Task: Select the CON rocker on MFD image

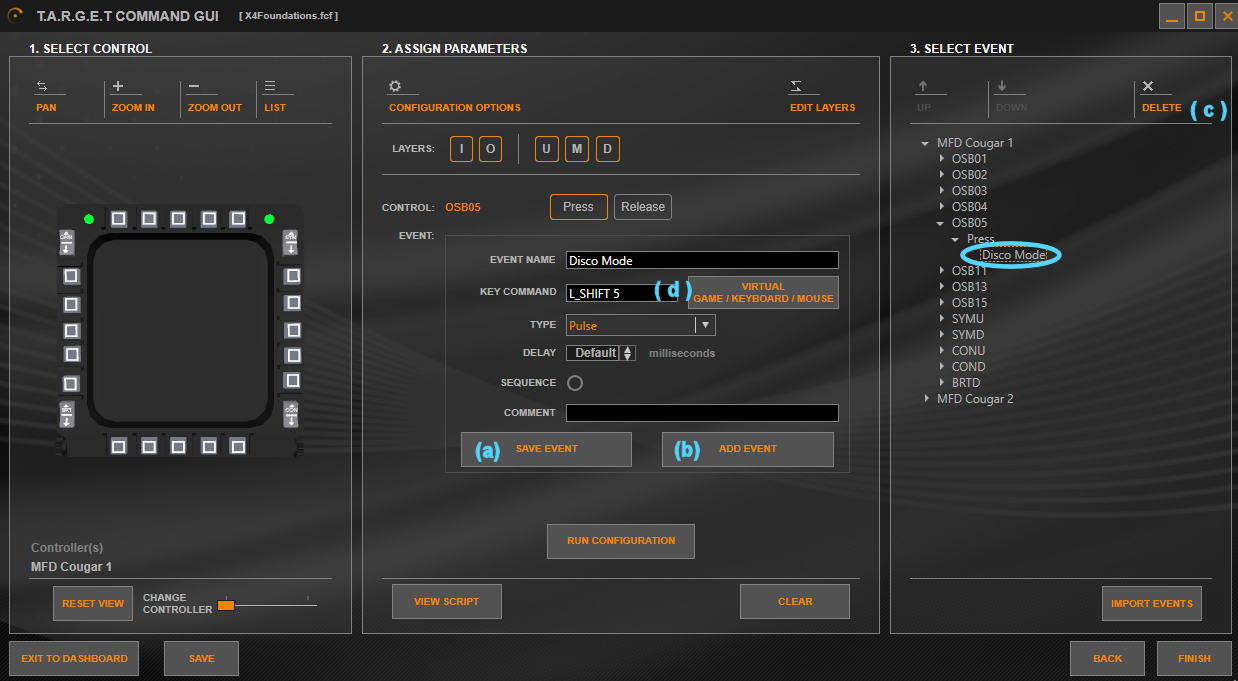Action: pyautogui.click(x=291, y=414)
